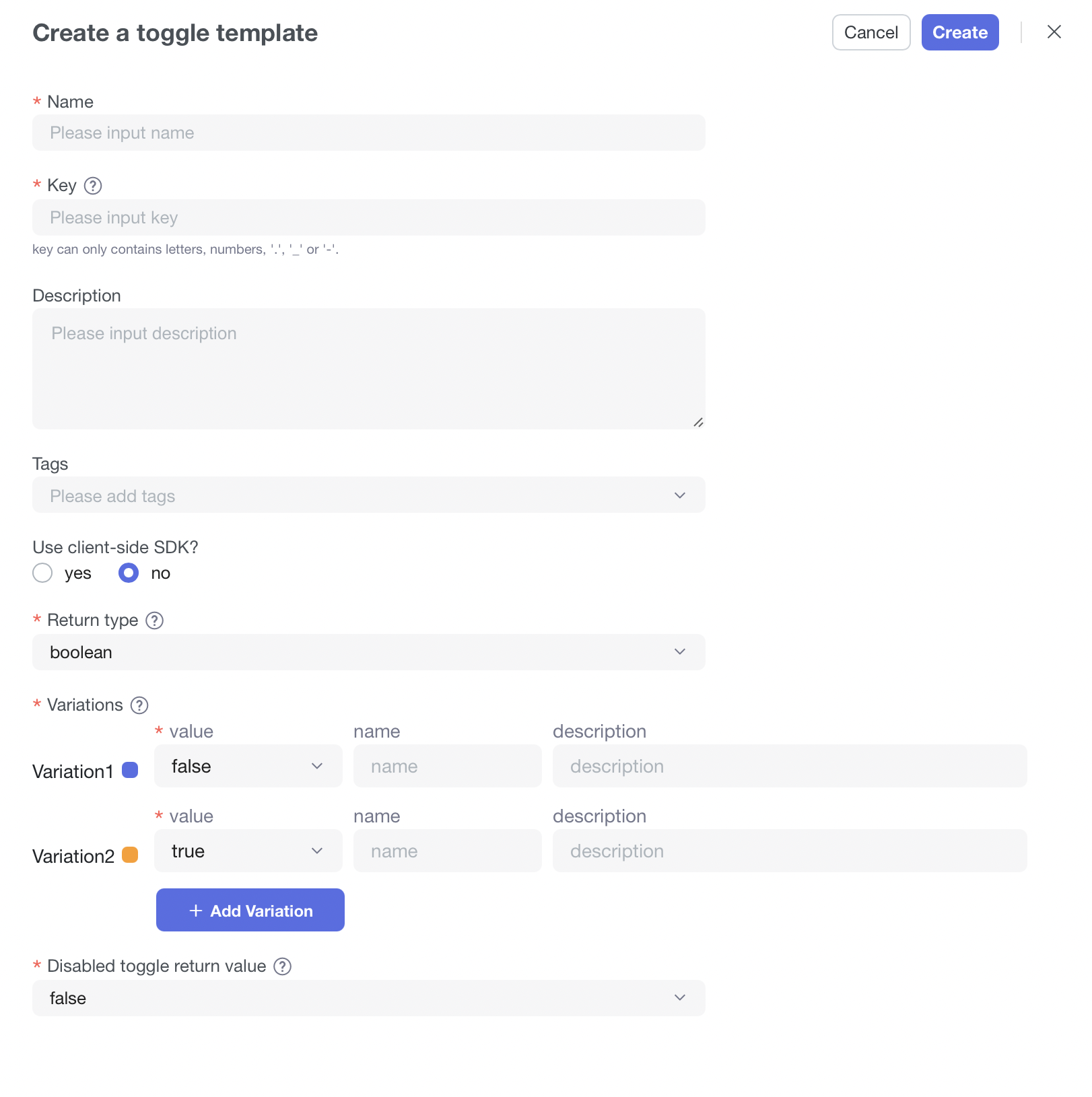Expand the Return type boolean dropdown
Image resolution: width=1092 pixels, height=1097 pixels.
pyautogui.click(x=368, y=652)
